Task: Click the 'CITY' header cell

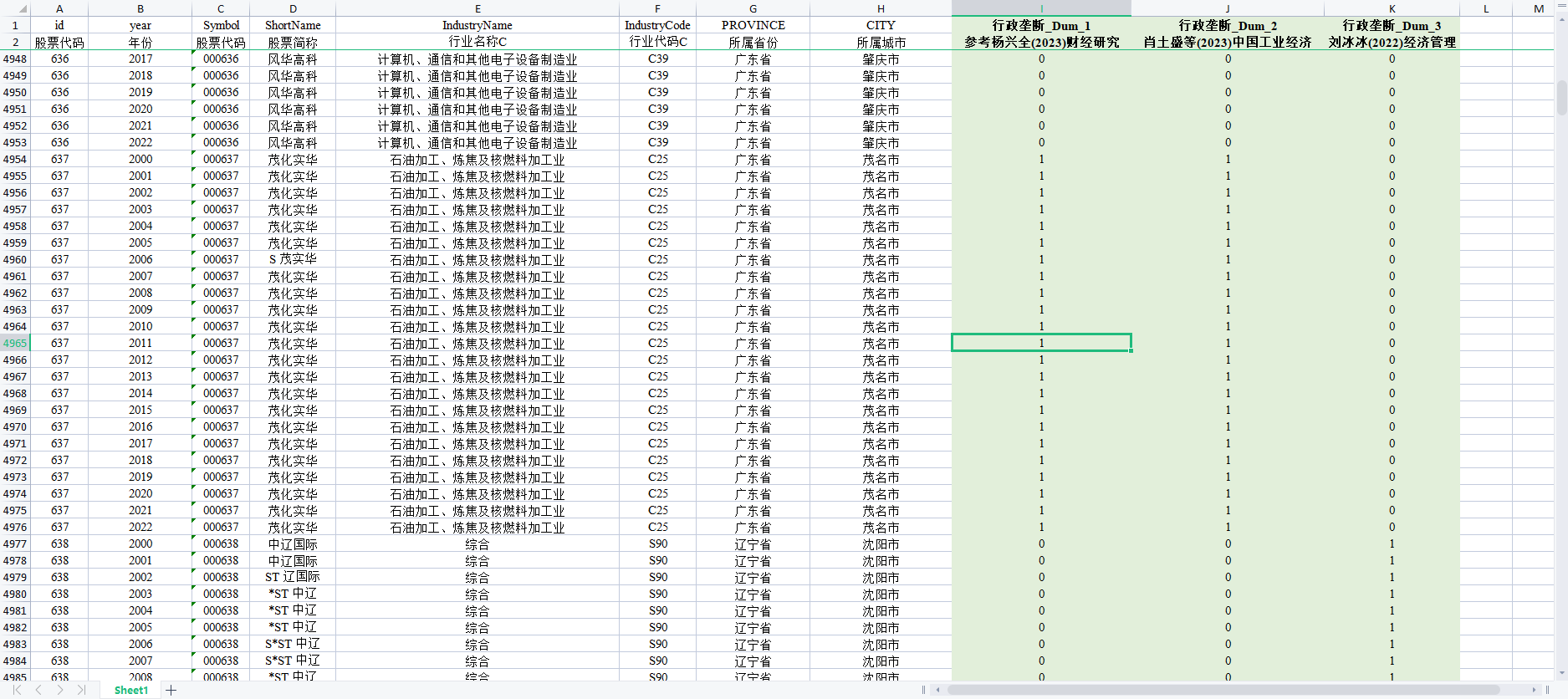Action: (881, 25)
